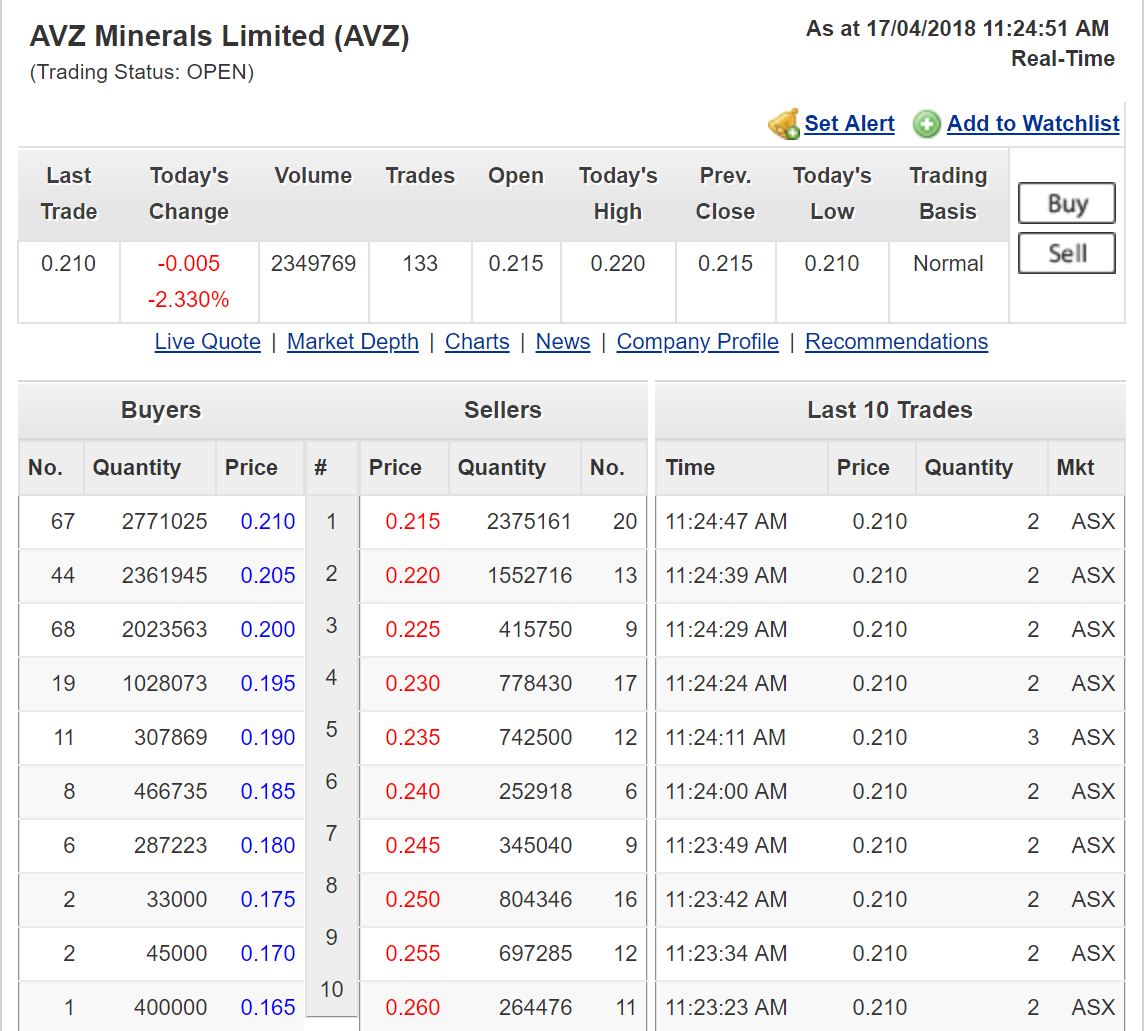Select buyer price 0.195

[x=268, y=684]
